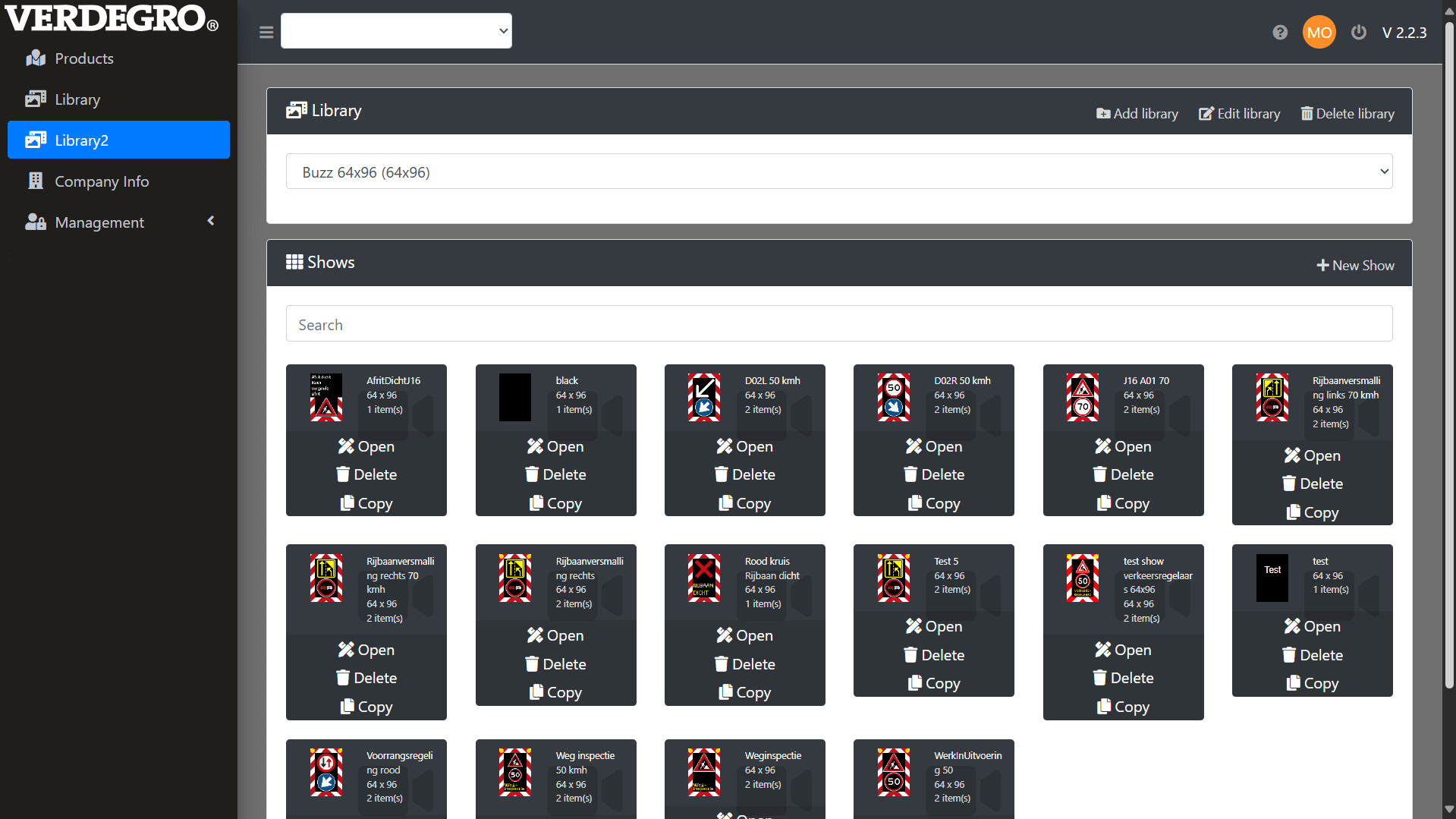Click the D02R 50 kmh thumbnail

coord(894,397)
